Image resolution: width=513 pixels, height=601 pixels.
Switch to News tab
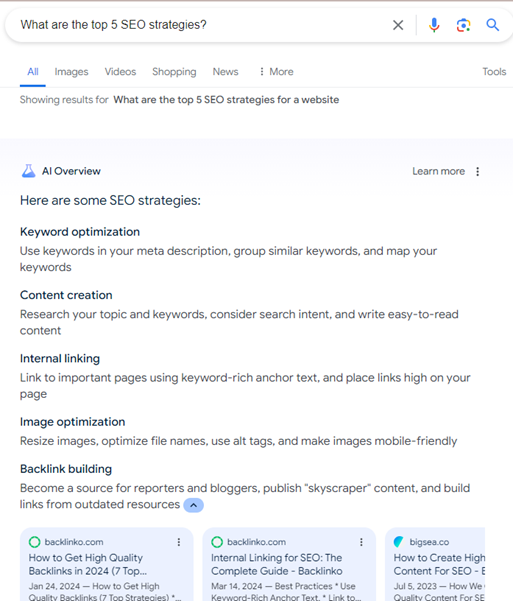pyautogui.click(x=225, y=72)
